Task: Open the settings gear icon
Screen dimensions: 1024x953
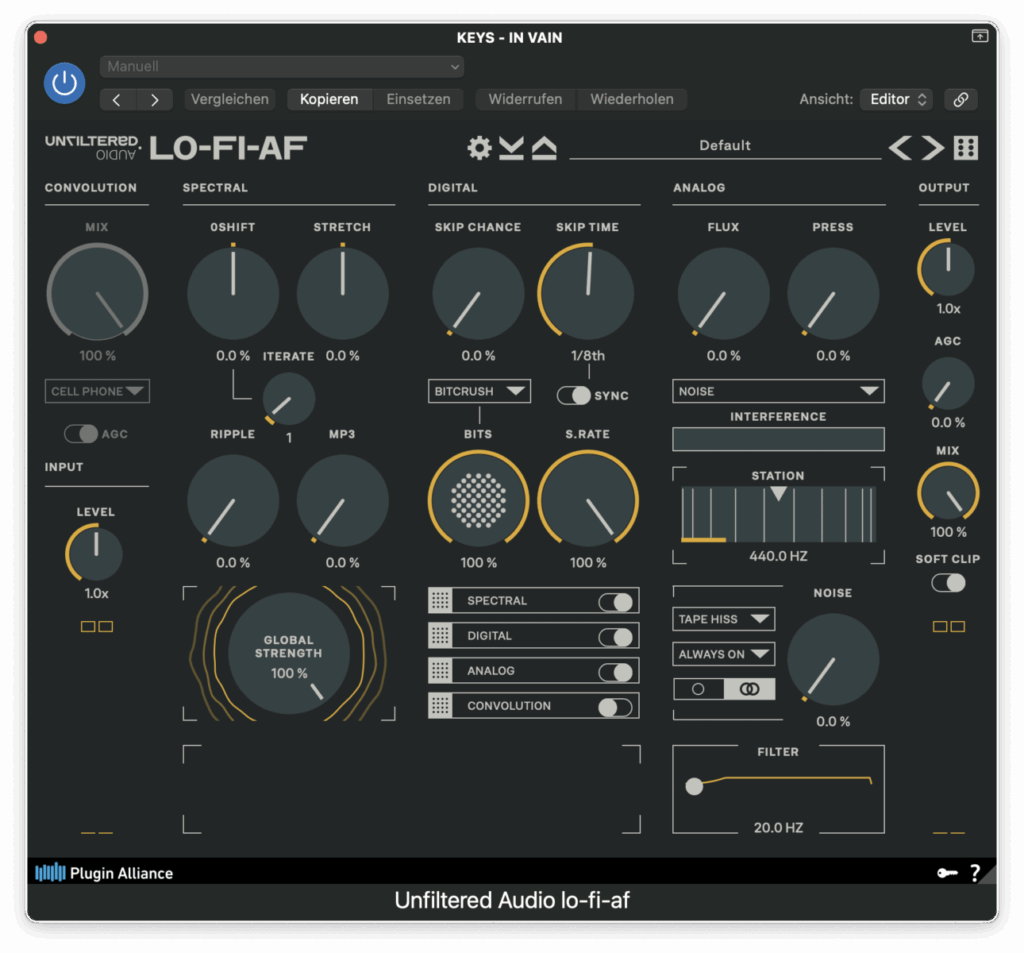Action: pyautogui.click(x=480, y=148)
